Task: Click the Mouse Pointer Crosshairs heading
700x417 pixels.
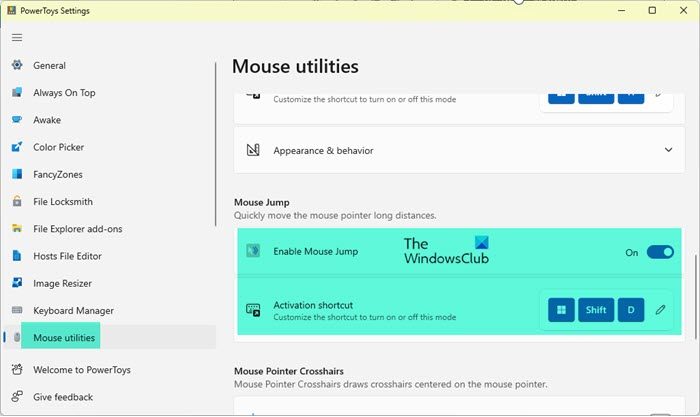Action: (x=289, y=371)
